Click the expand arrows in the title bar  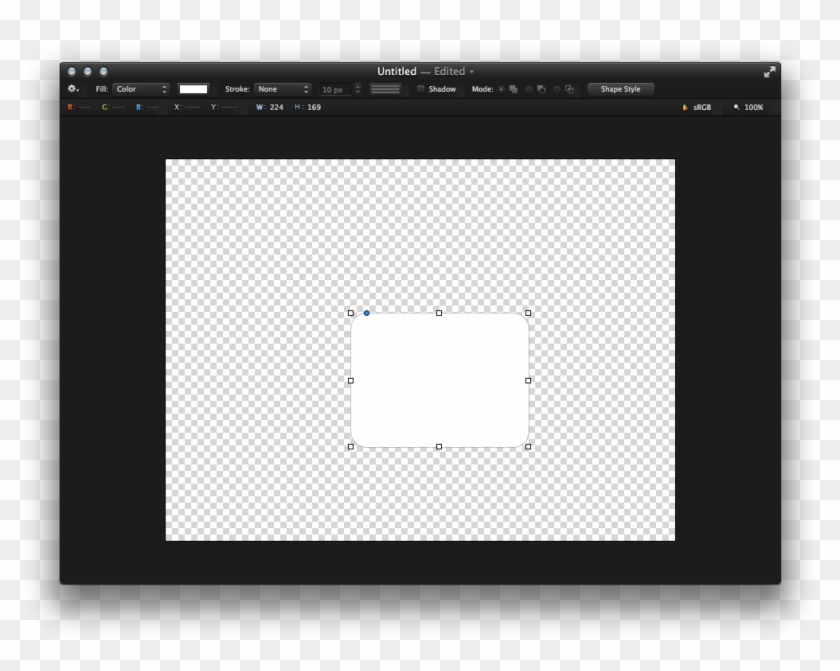[x=770, y=71]
